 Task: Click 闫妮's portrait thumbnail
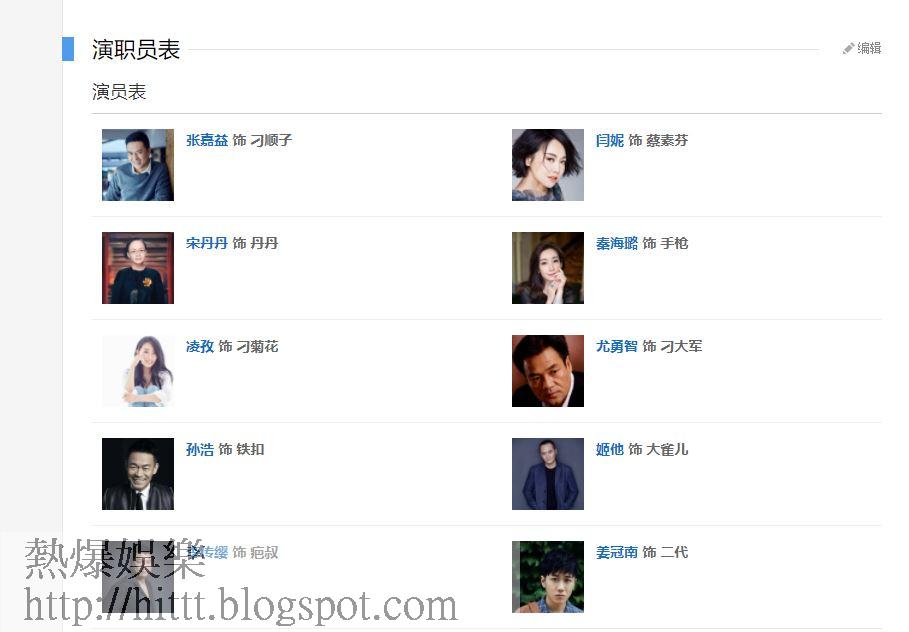click(x=548, y=165)
